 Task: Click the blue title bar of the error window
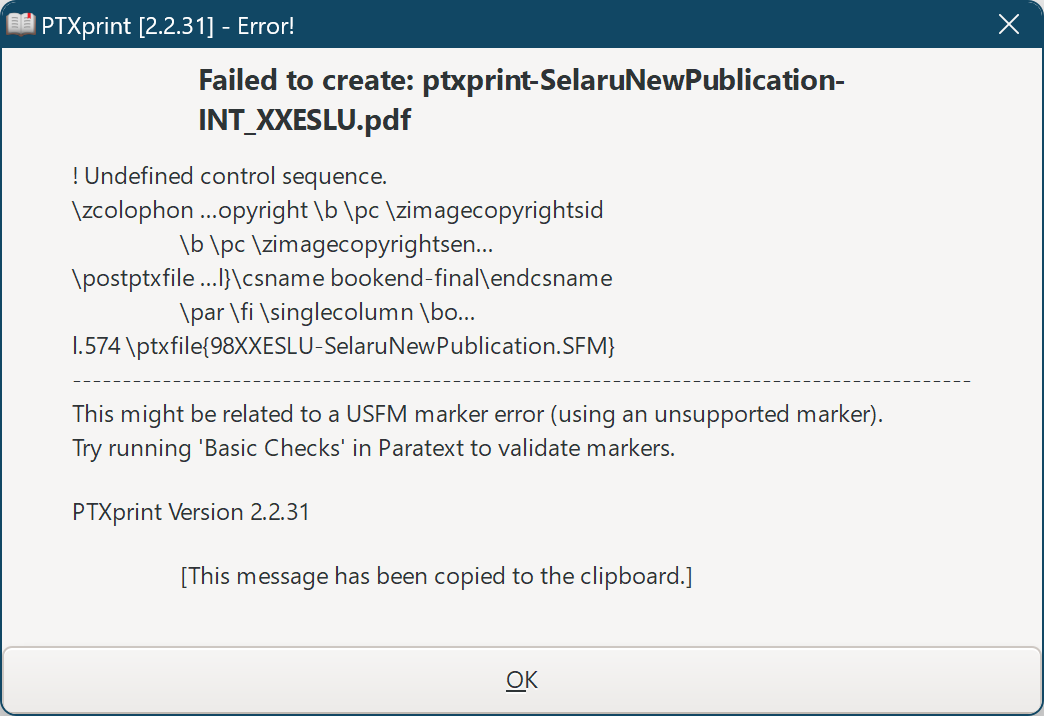coord(600,24)
